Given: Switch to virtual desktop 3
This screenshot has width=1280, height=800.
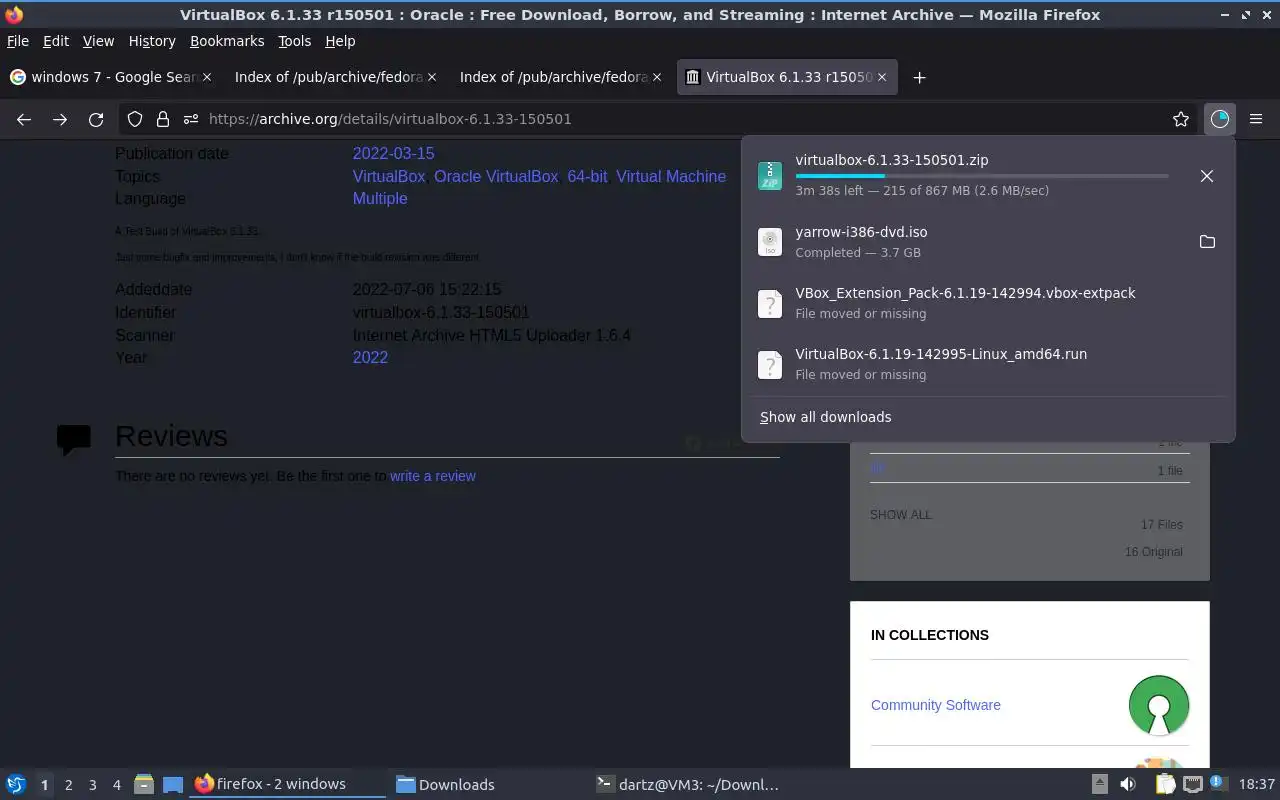Looking at the screenshot, I should click(x=92, y=785).
